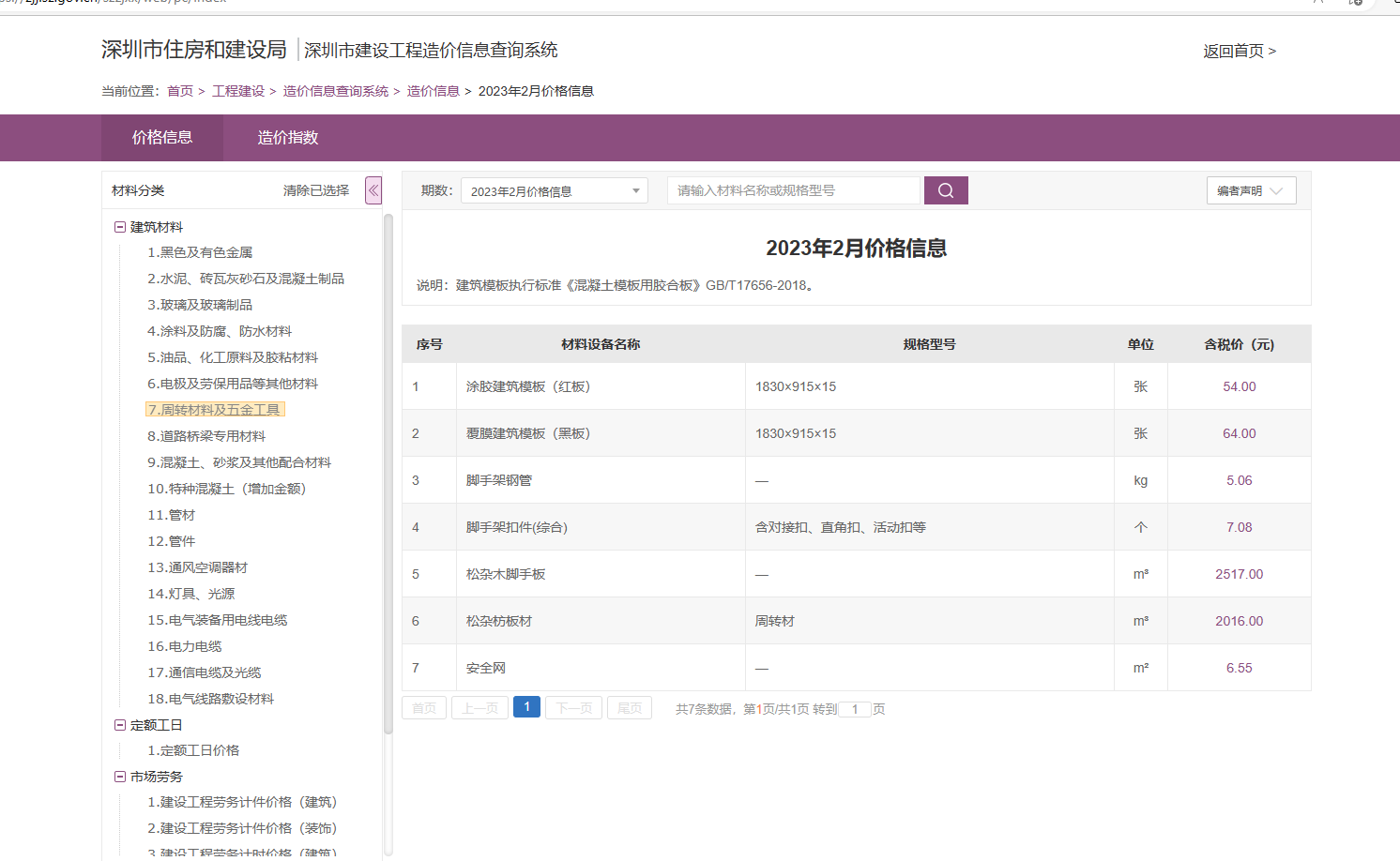Click pagination 上一页 button
This screenshot has width=1400, height=861.
(x=479, y=708)
